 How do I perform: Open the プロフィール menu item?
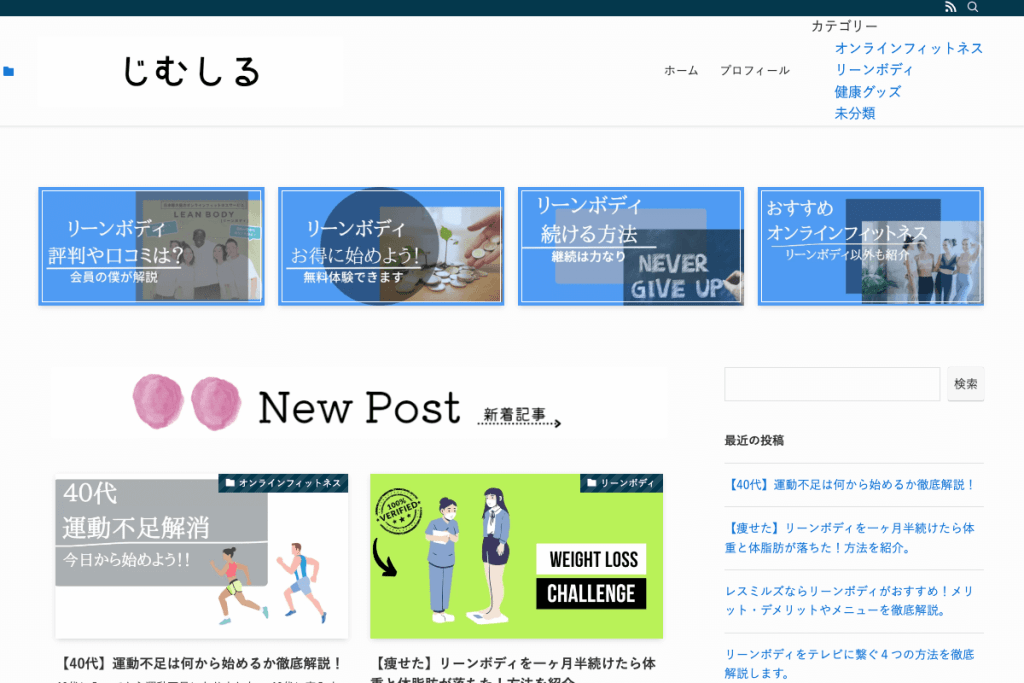754,70
